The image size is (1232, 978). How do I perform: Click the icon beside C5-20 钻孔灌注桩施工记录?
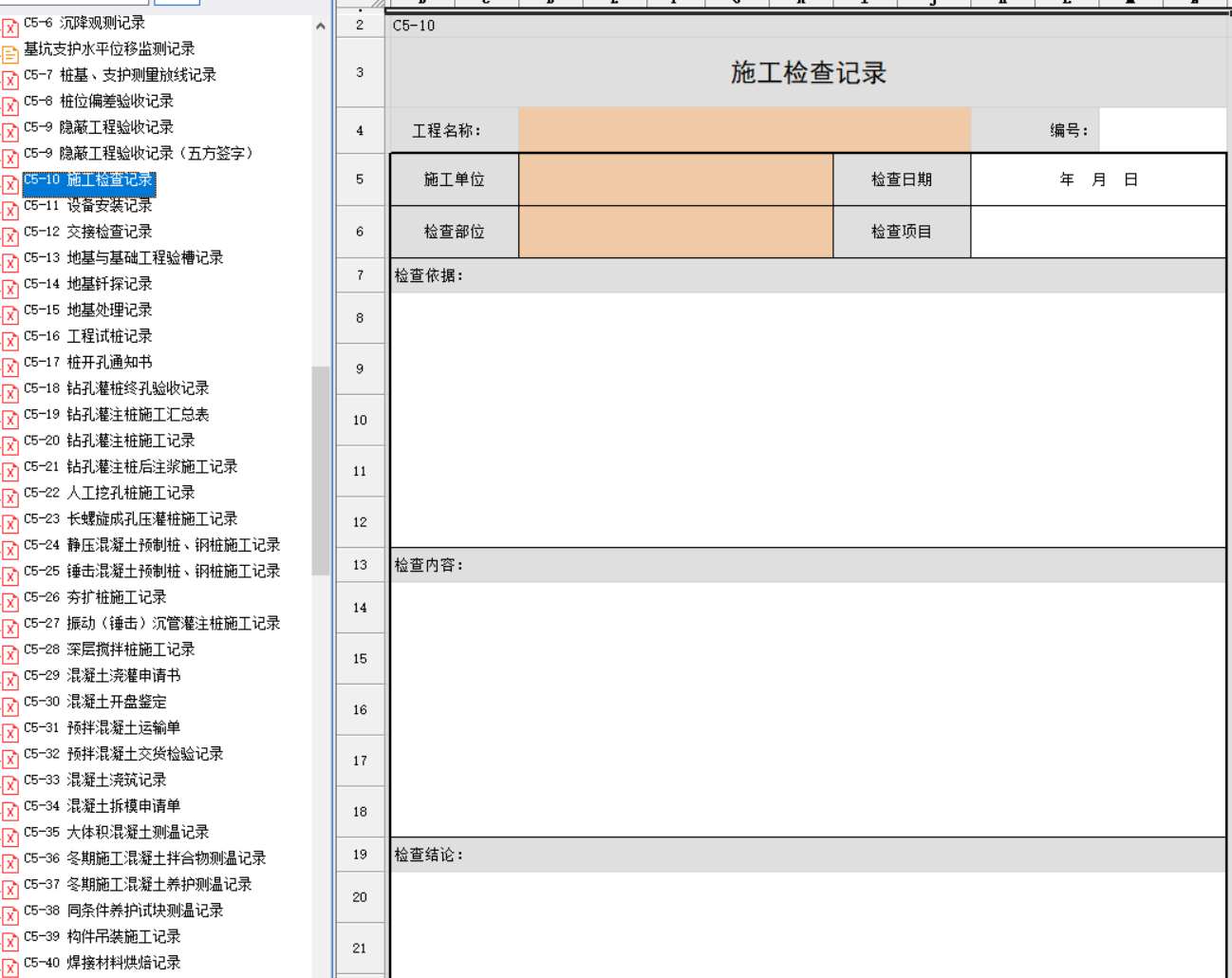click(10, 446)
